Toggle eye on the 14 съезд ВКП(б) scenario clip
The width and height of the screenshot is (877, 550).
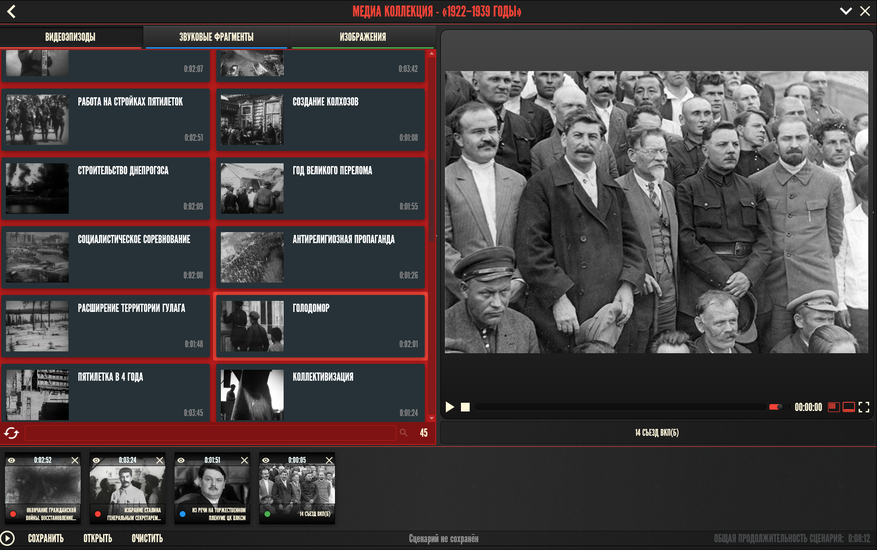tap(266, 460)
